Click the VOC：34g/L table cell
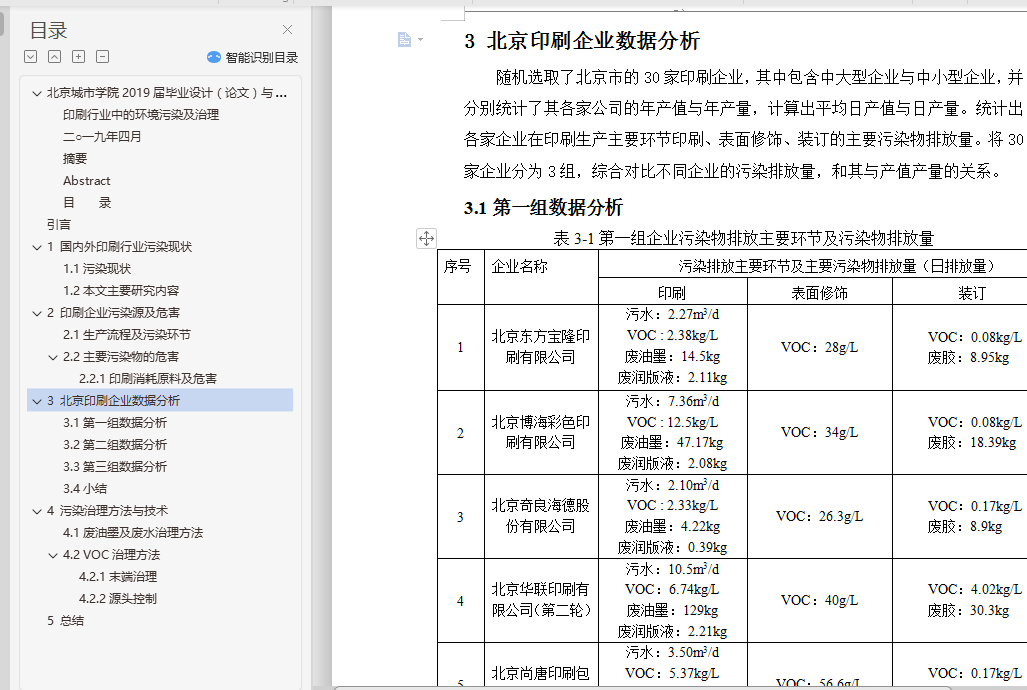The image size is (1027, 690). 819,432
